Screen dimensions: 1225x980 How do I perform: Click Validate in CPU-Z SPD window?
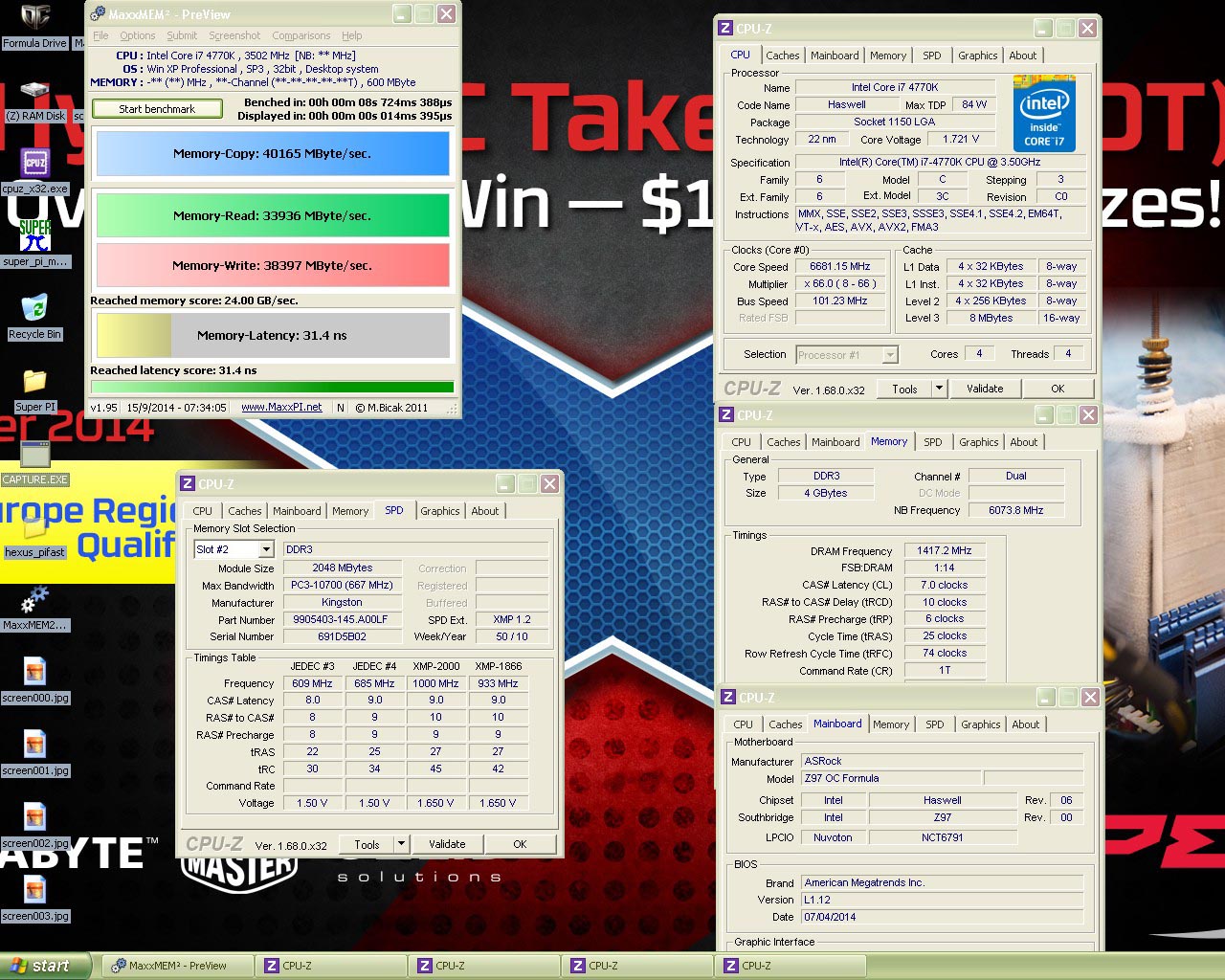tap(447, 844)
